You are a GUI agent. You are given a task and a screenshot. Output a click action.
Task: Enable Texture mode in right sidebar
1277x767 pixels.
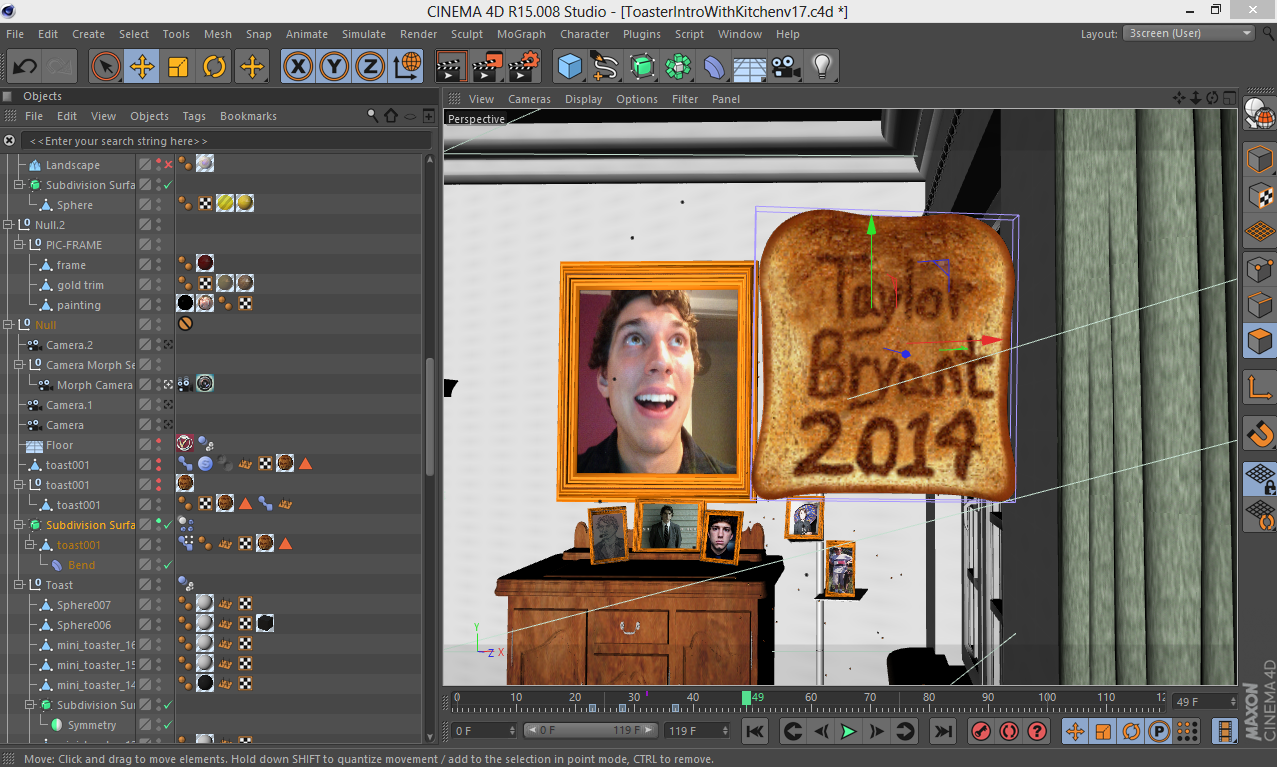(x=1259, y=196)
